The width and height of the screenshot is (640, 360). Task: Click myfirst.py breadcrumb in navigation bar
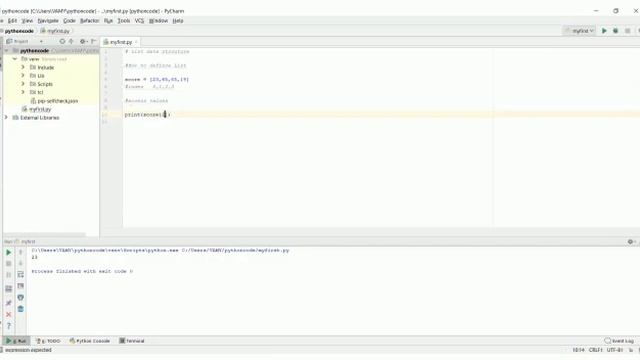[56, 31]
